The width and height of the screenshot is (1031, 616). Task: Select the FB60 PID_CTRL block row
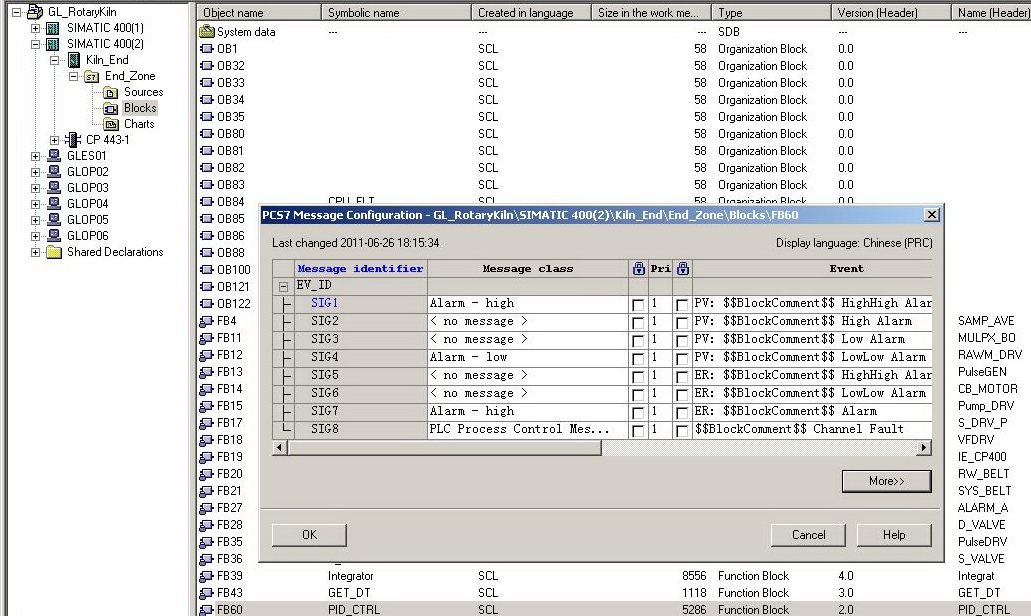614,609
